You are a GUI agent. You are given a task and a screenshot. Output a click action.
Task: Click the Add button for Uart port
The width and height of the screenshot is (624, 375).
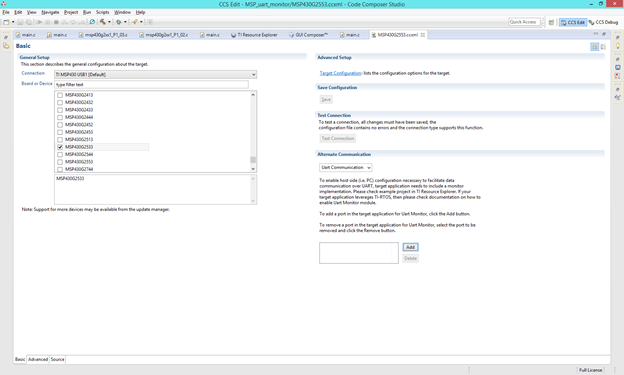pos(410,247)
